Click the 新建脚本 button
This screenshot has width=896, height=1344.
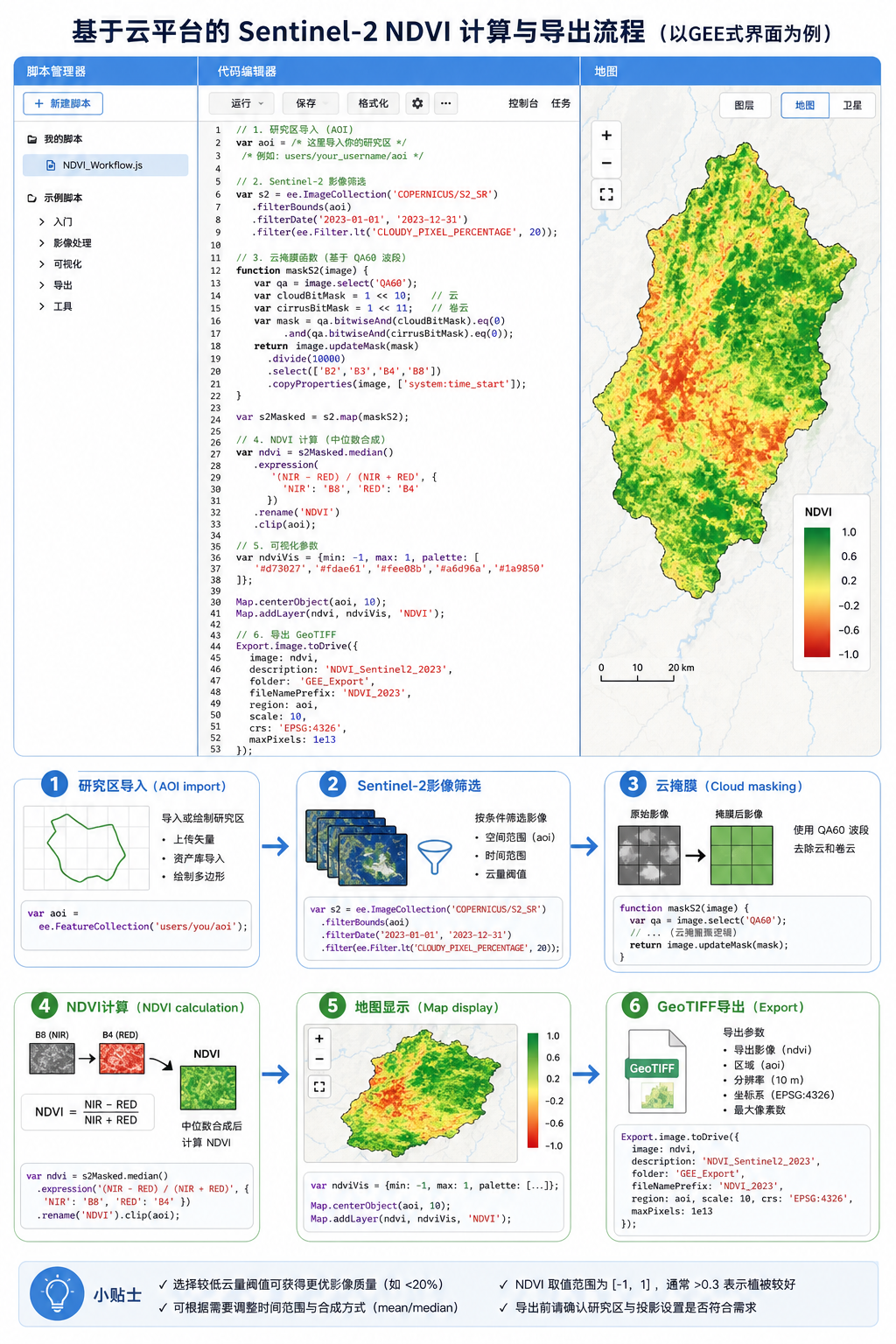[63, 103]
